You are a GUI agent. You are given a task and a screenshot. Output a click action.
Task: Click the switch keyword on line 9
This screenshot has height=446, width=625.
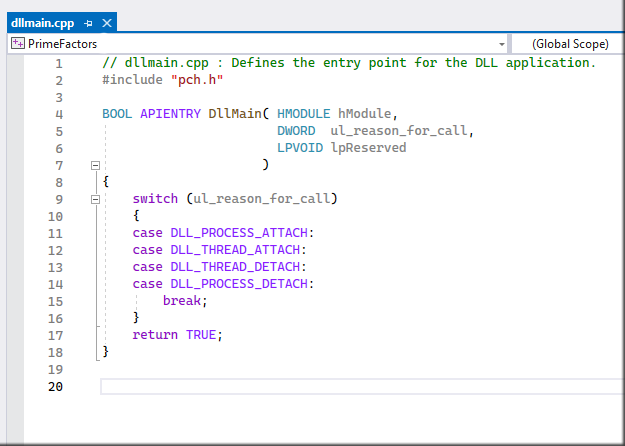[155, 198]
